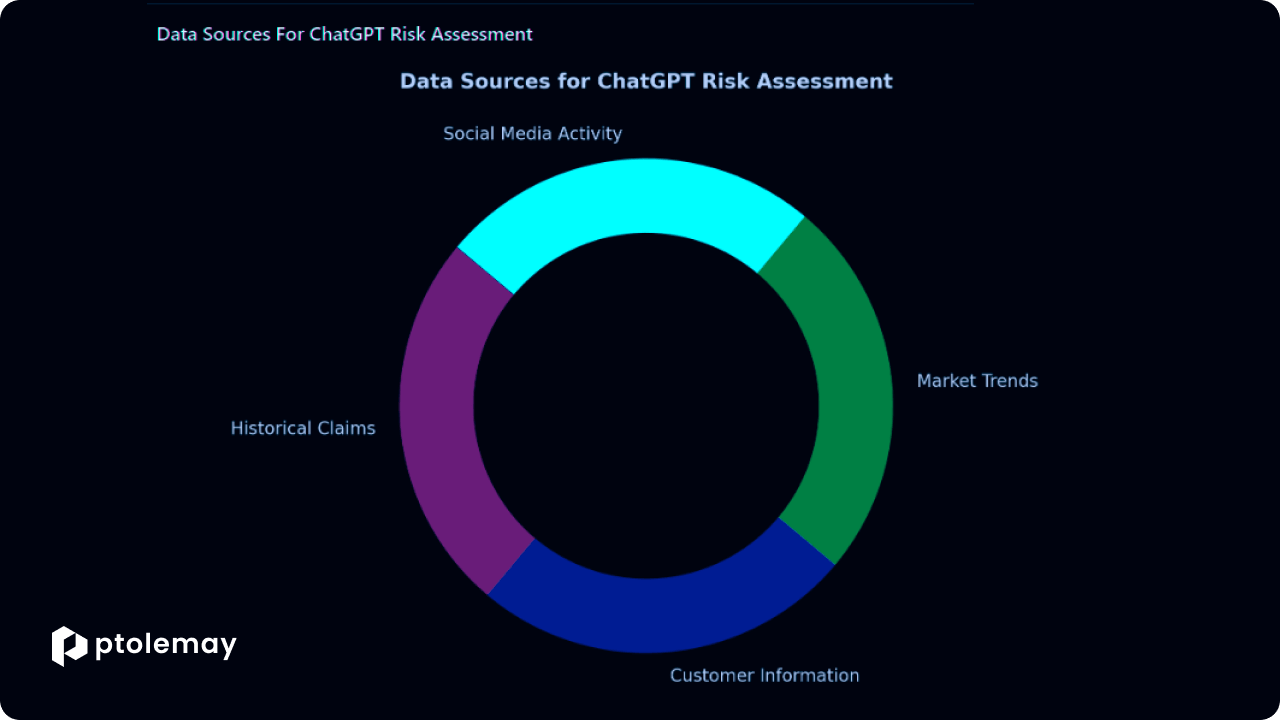
Task: Click the empty center of the donut chart
Action: [646, 406]
